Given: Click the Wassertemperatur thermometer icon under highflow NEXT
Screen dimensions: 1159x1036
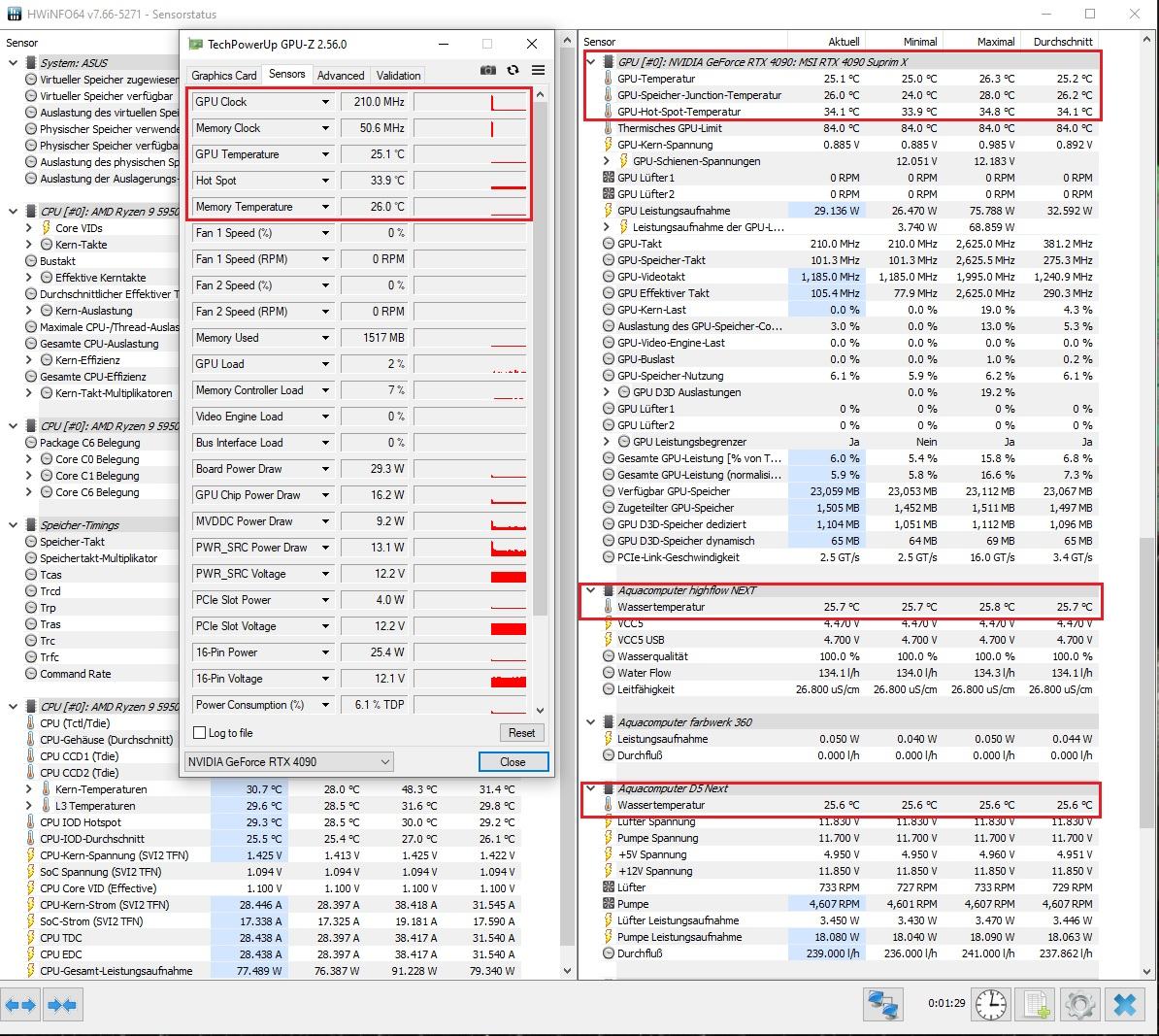Looking at the screenshot, I should (608, 607).
